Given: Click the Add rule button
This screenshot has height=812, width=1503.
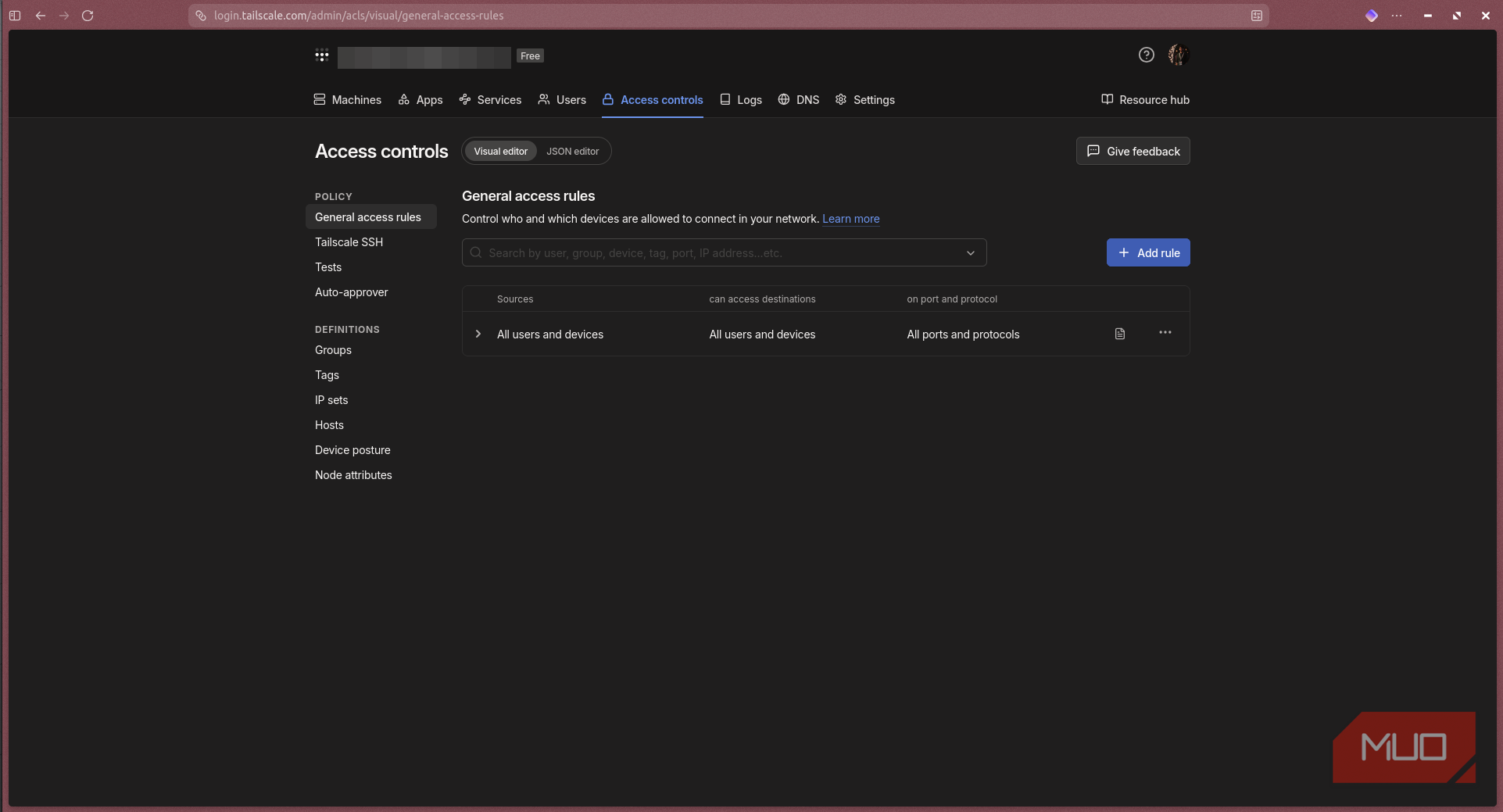Looking at the screenshot, I should click(x=1148, y=252).
